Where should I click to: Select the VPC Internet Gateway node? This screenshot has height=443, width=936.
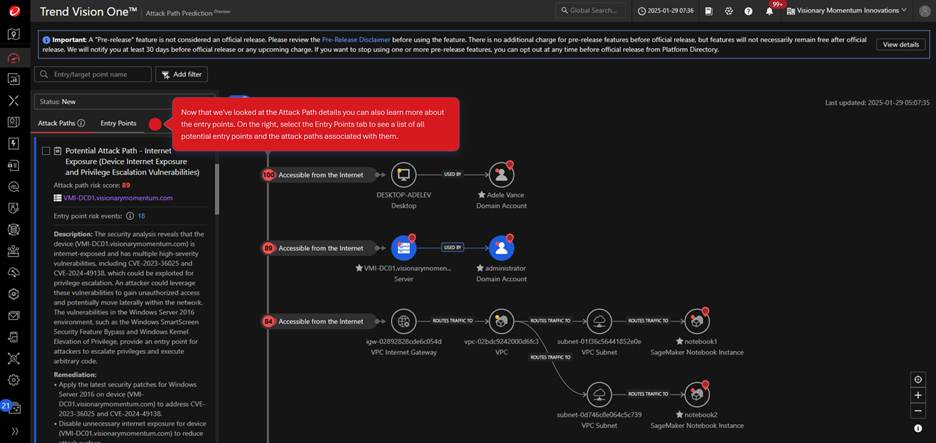pyautogui.click(x=404, y=321)
